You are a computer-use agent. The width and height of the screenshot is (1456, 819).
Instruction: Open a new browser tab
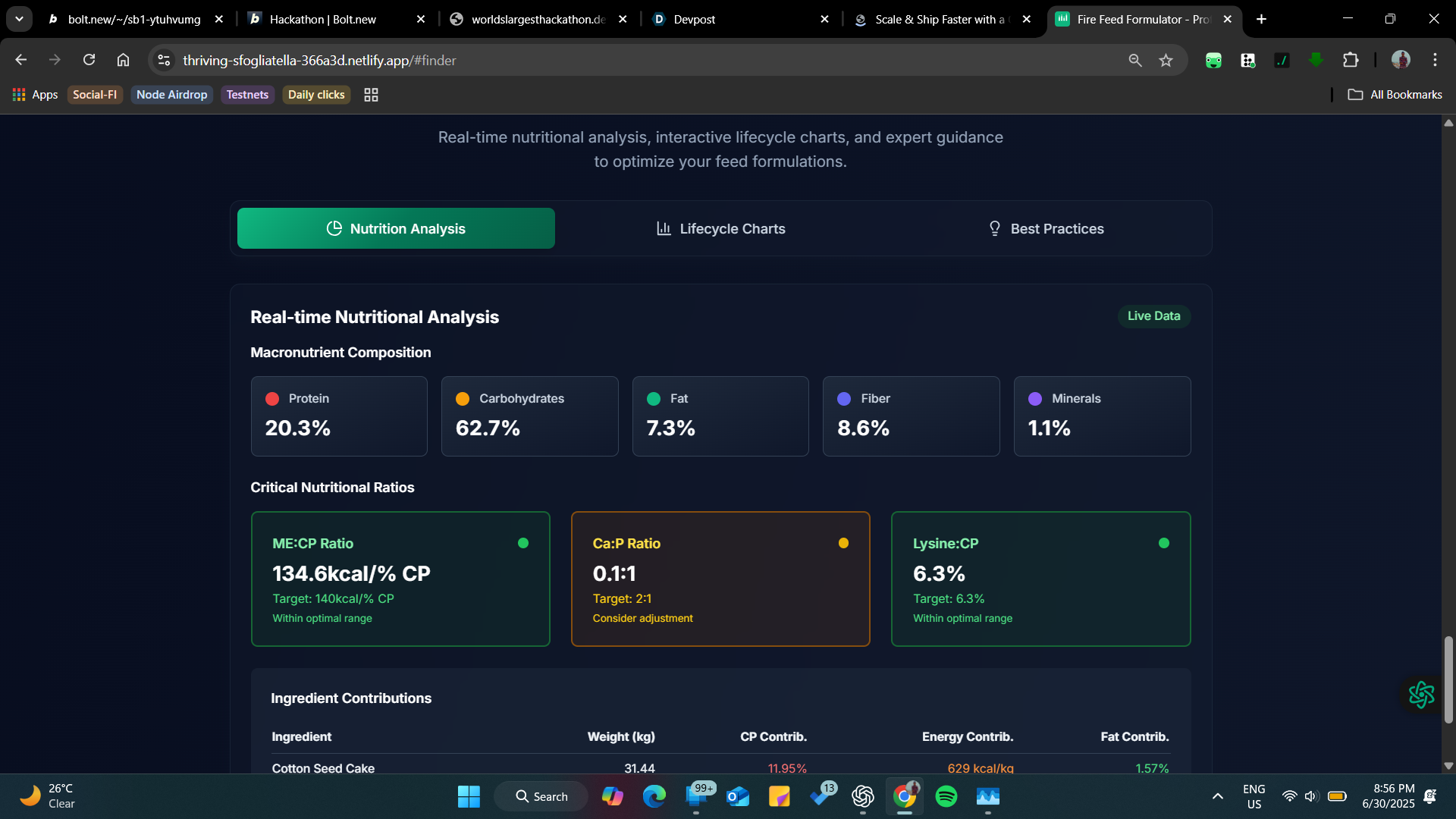[1261, 19]
